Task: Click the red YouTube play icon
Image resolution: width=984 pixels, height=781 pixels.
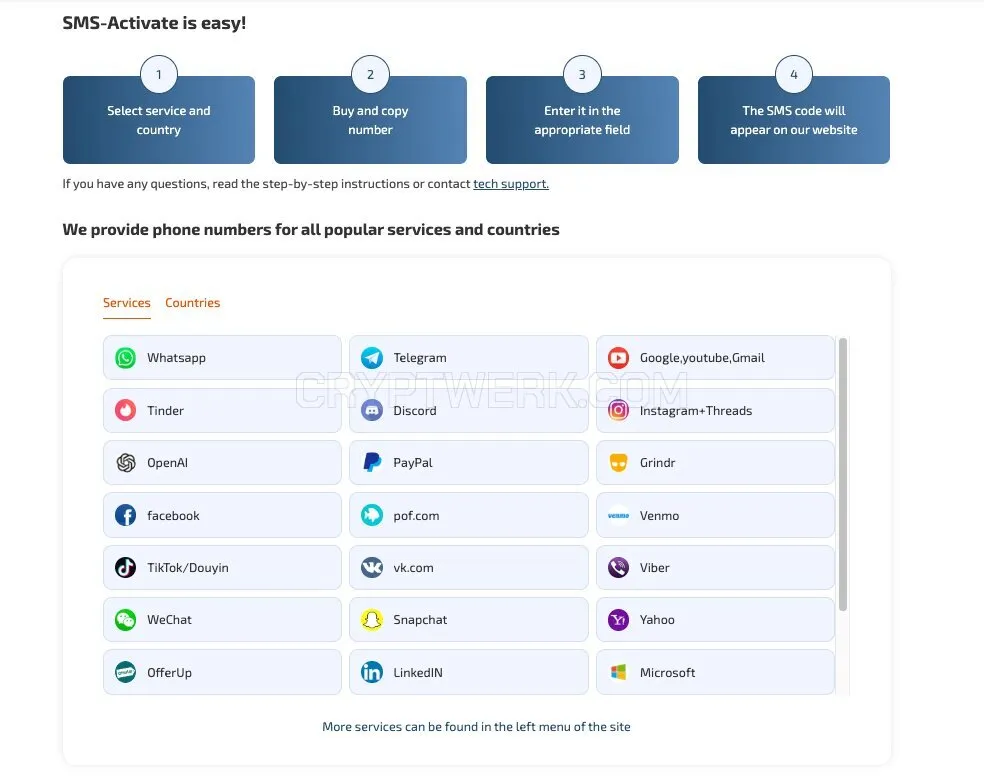Action: (618, 358)
